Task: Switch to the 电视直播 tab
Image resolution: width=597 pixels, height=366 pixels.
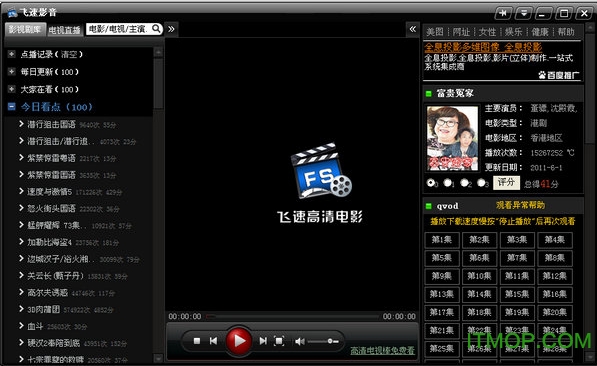Action: (65, 30)
